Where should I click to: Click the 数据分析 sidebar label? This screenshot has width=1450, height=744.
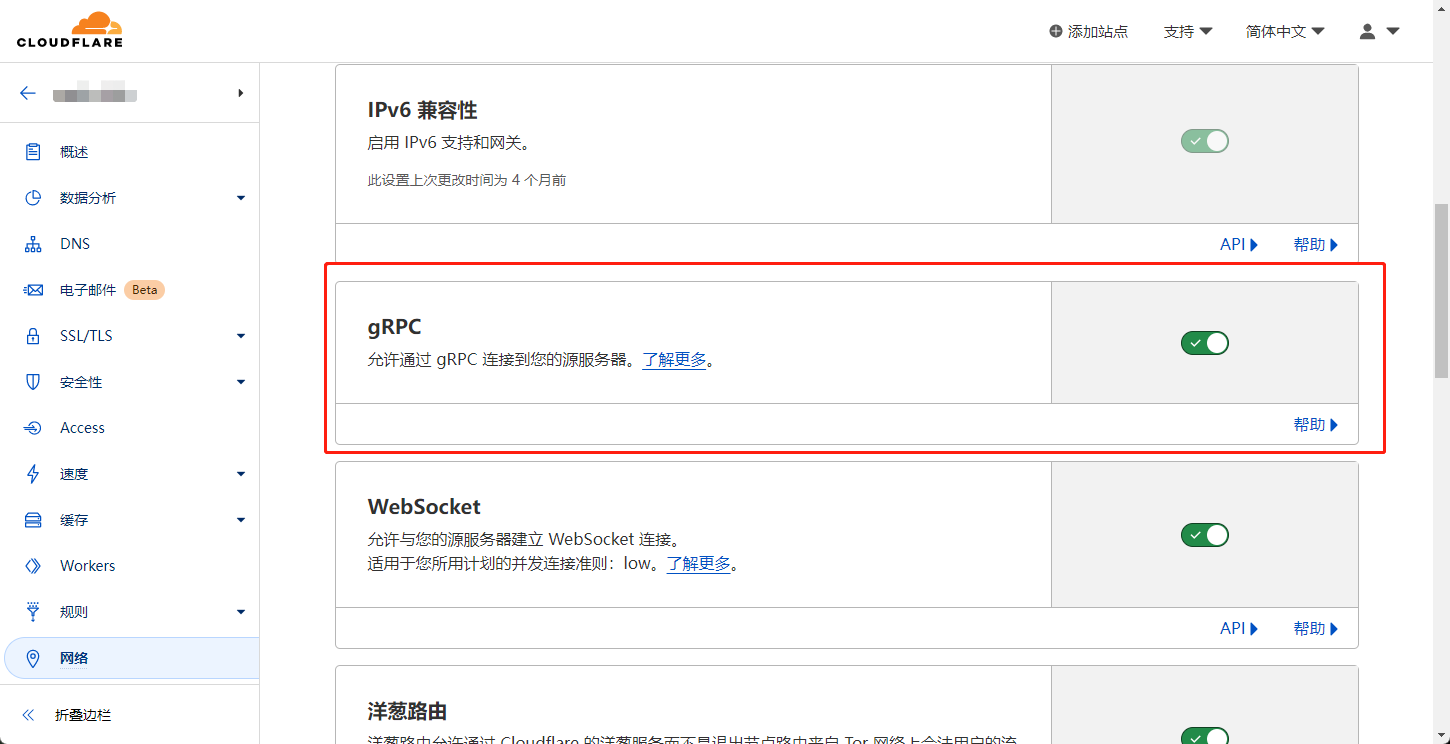click(88, 198)
